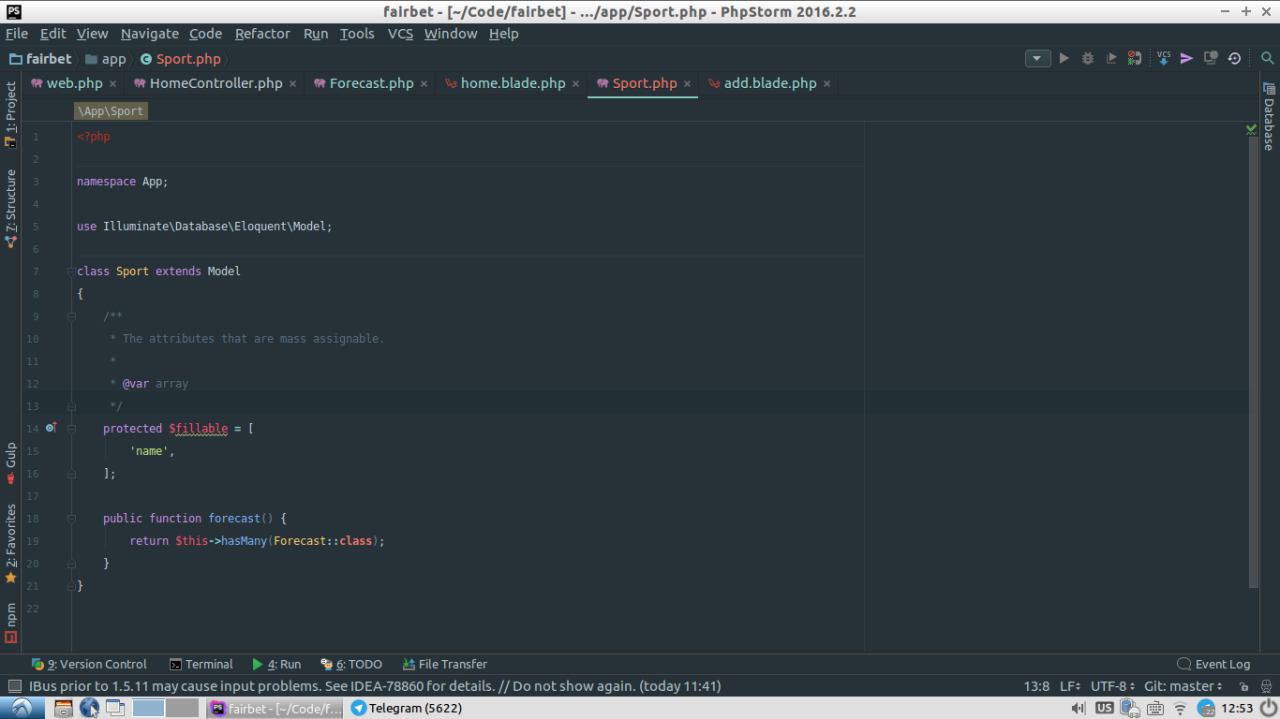The width and height of the screenshot is (1280, 719).
Task: Close the Forecast.php tab
Action: (x=423, y=84)
